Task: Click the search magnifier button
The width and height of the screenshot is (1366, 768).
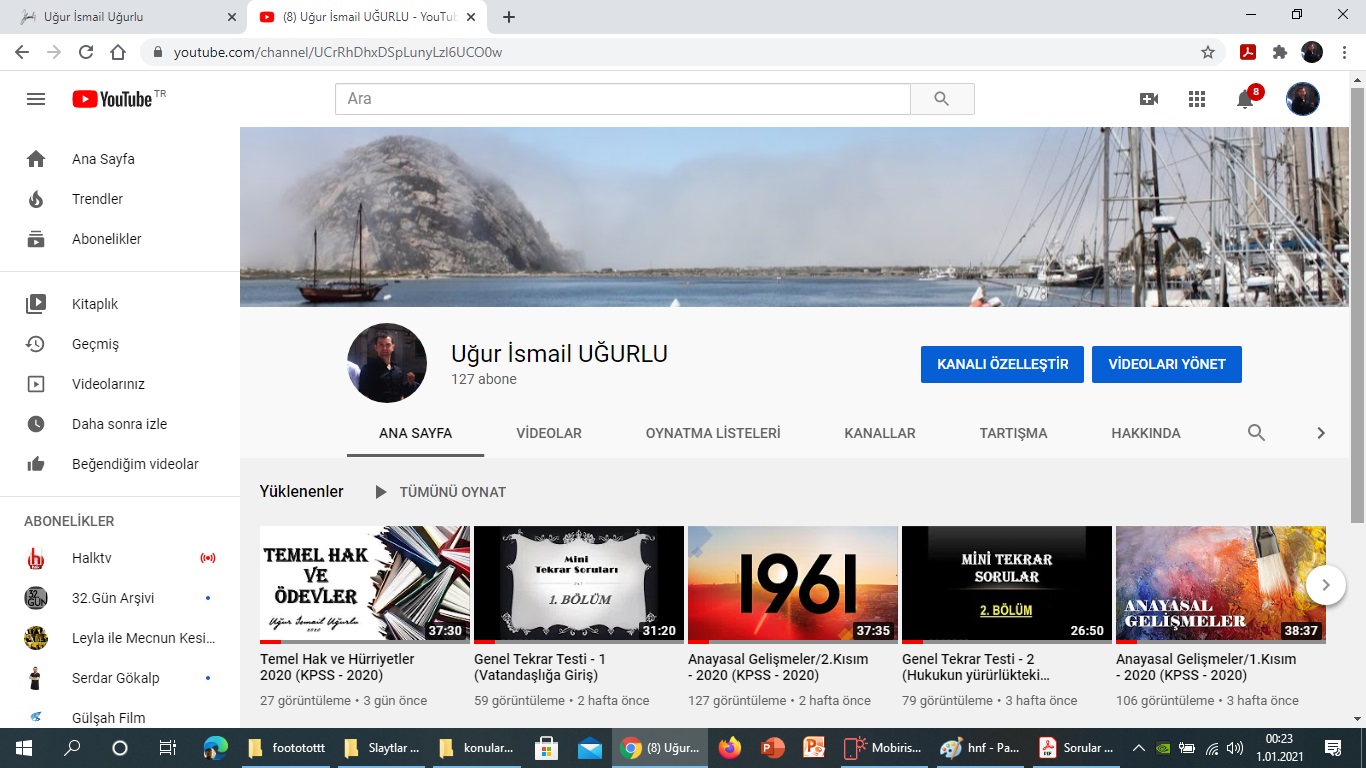Action: pyautogui.click(x=941, y=99)
